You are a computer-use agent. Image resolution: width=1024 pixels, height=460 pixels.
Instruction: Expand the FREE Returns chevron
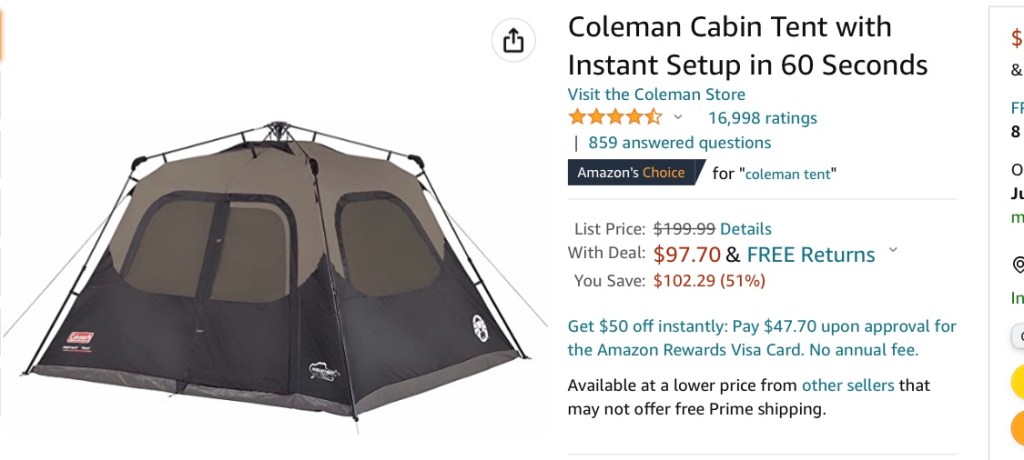(893, 251)
